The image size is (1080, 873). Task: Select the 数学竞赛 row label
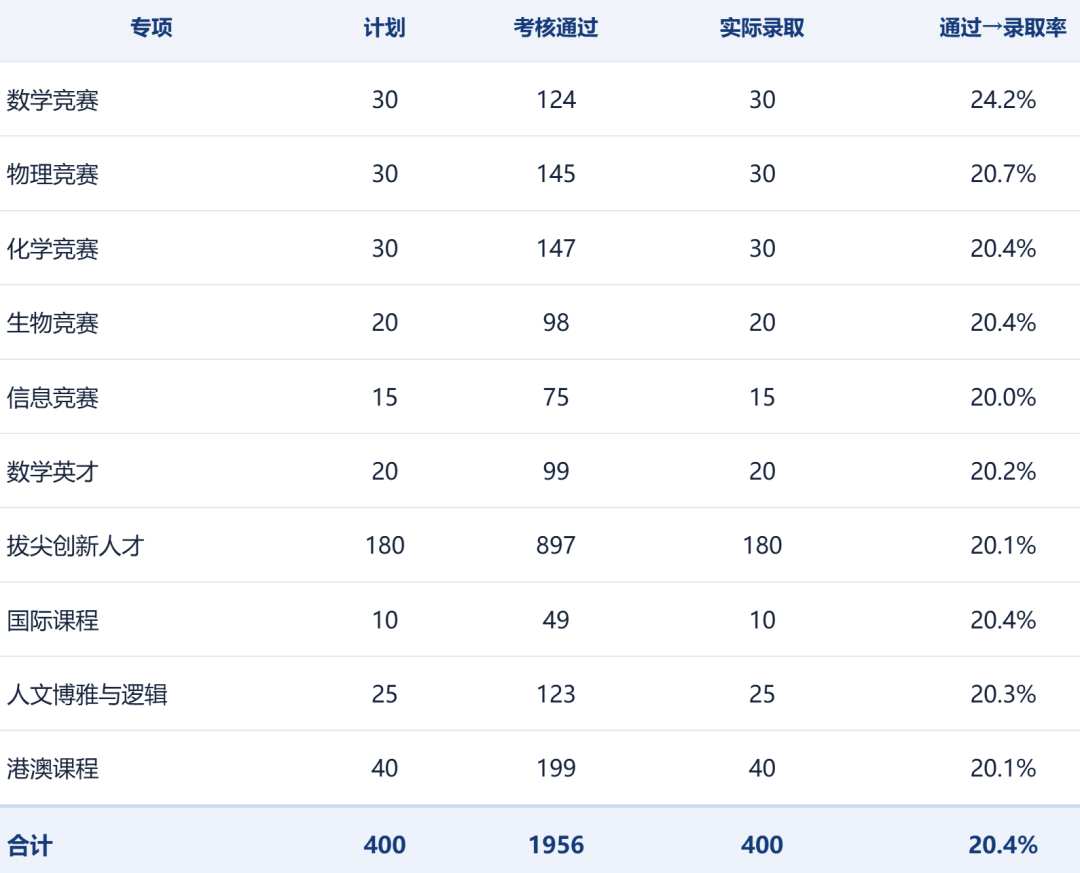(x=53, y=101)
